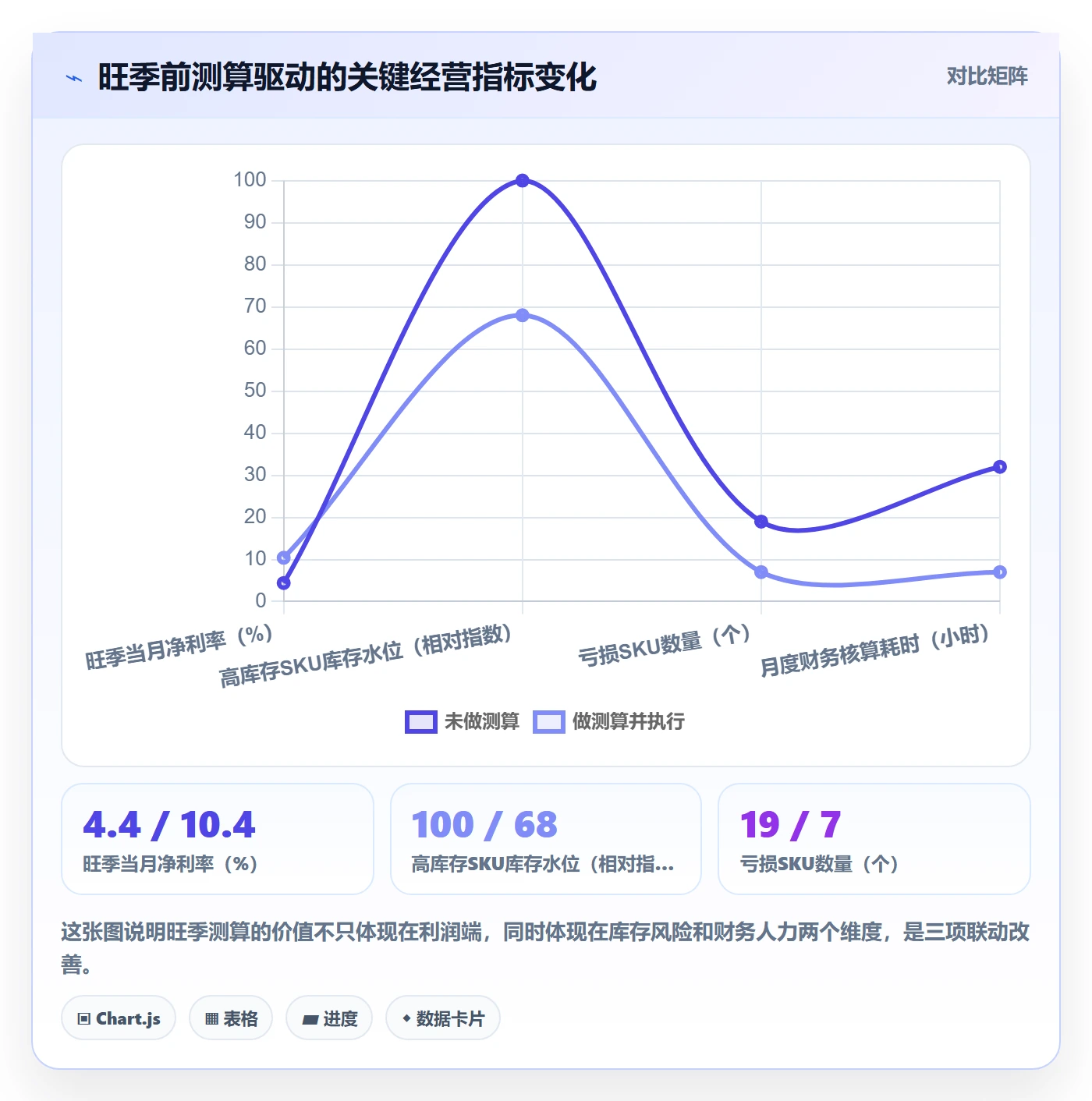The height and width of the screenshot is (1101, 1092).
Task: Click the card caption 旺季当月净利率（%）
Action: point(170,864)
